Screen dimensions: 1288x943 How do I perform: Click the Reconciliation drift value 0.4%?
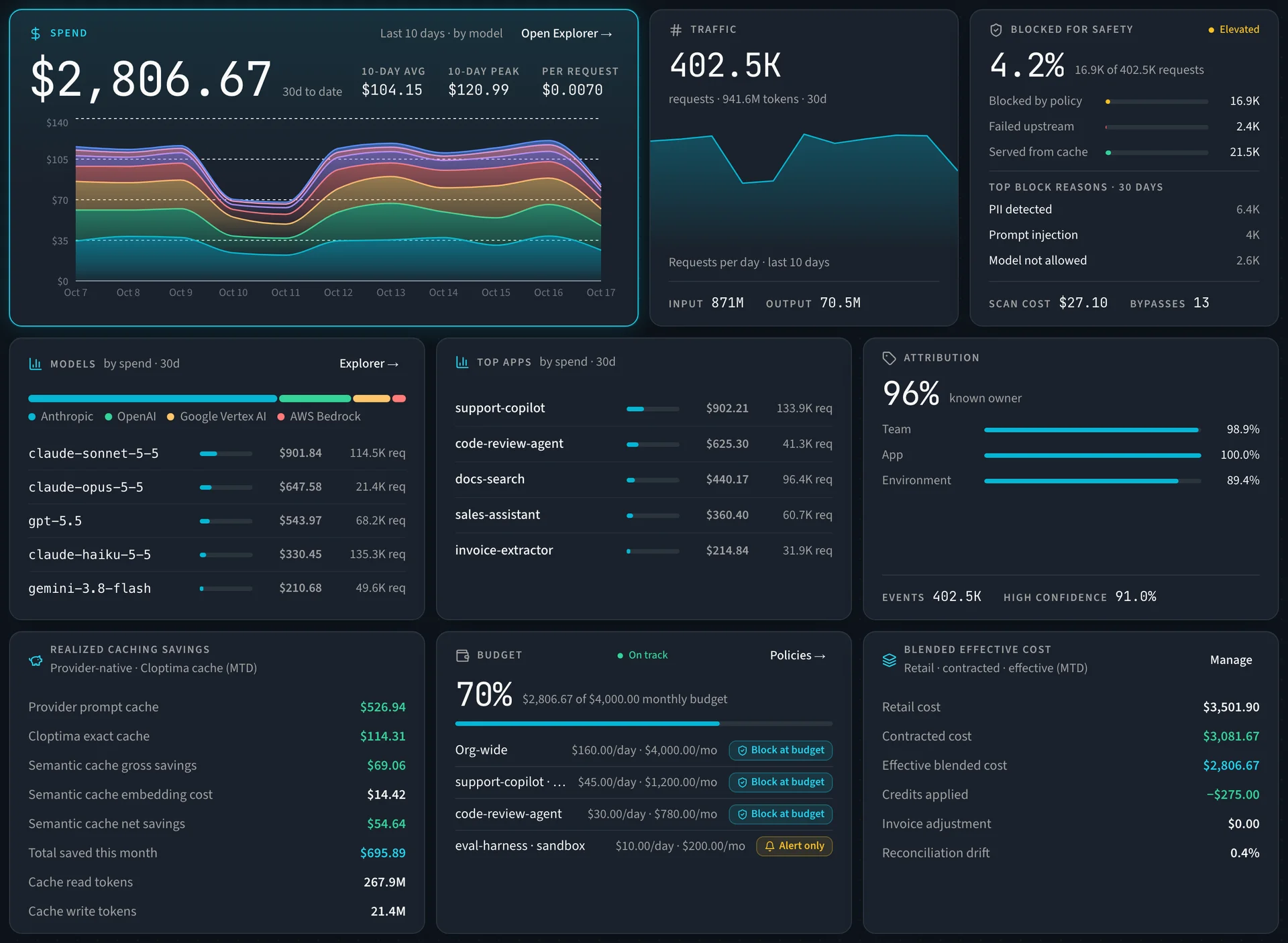click(1244, 853)
